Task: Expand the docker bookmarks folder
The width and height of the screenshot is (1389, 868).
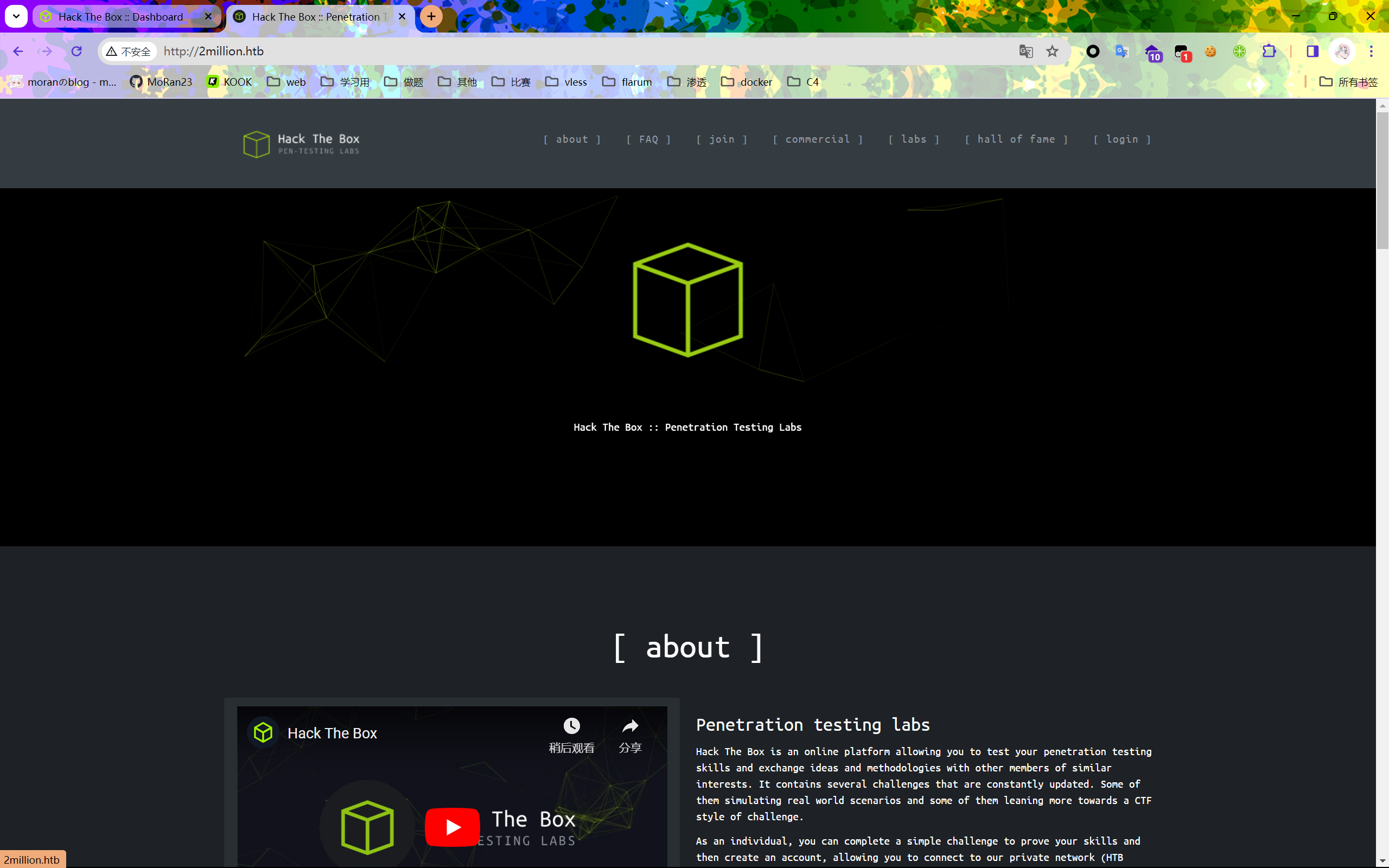Action: pyautogui.click(x=747, y=82)
